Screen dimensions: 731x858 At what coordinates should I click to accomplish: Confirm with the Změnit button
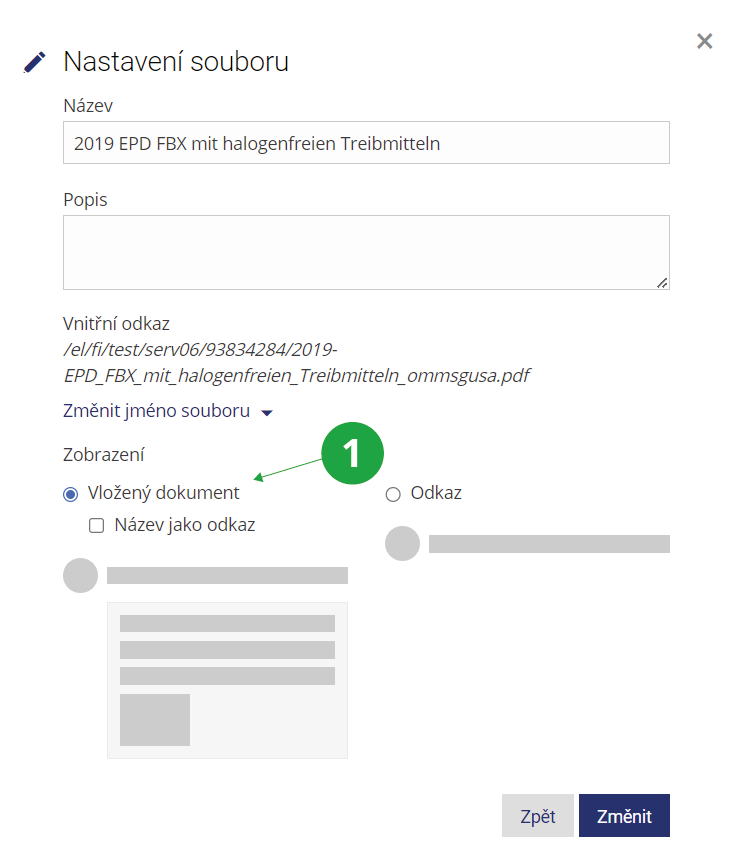624,816
